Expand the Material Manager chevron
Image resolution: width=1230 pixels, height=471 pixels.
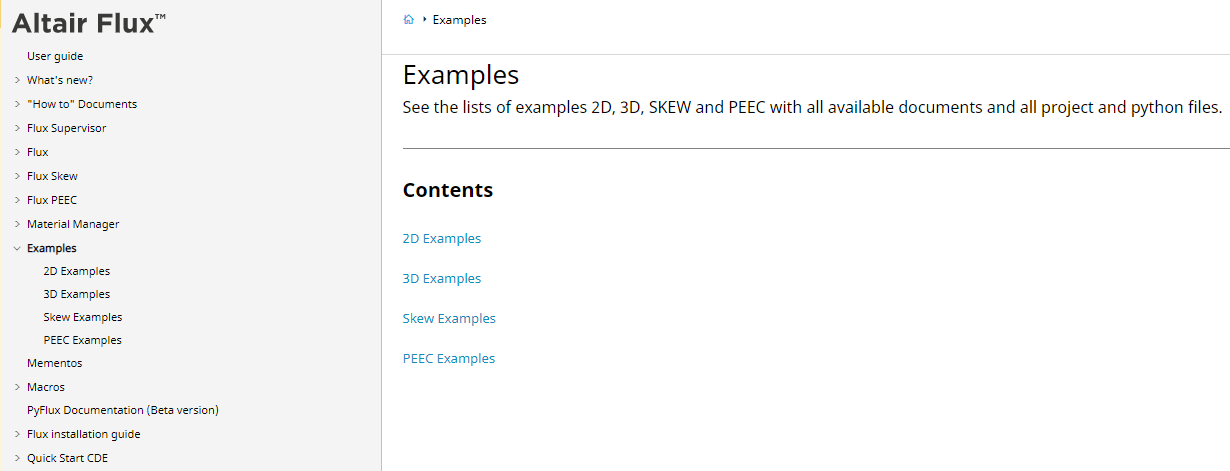(x=17, y=224)
